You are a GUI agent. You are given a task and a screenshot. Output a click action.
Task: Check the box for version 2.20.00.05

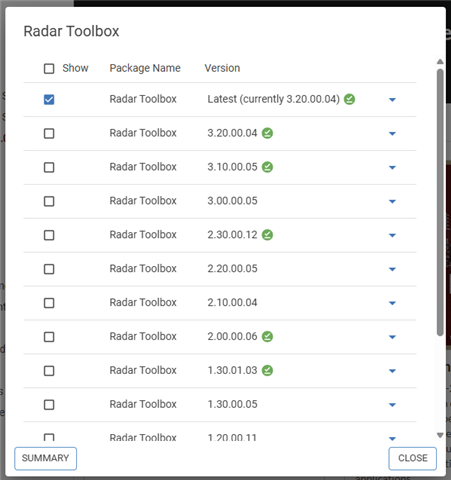click(x=49, y=269)
